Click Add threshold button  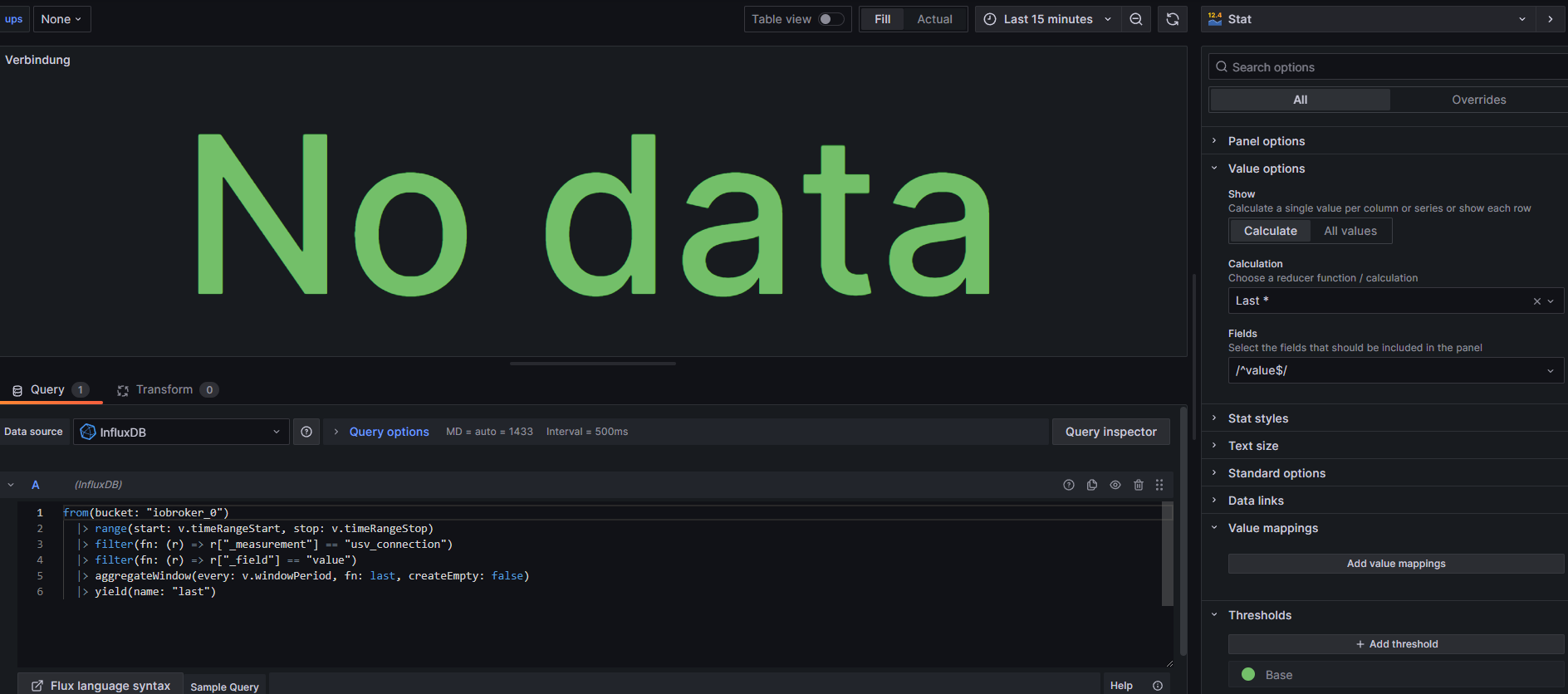point(1395,644)
